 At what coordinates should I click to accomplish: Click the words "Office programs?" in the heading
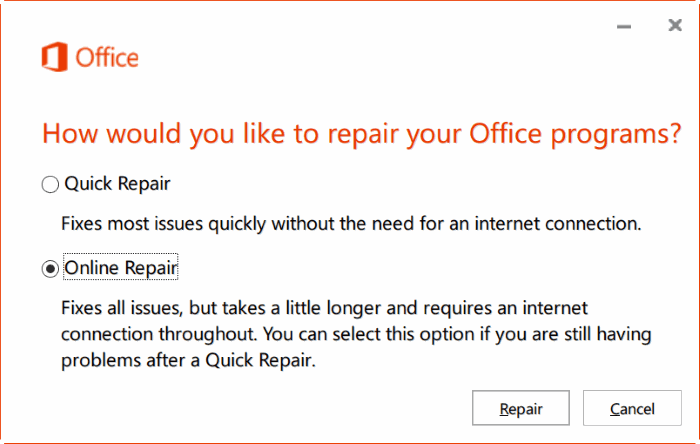pyautogui.click(x=588, y=134)
